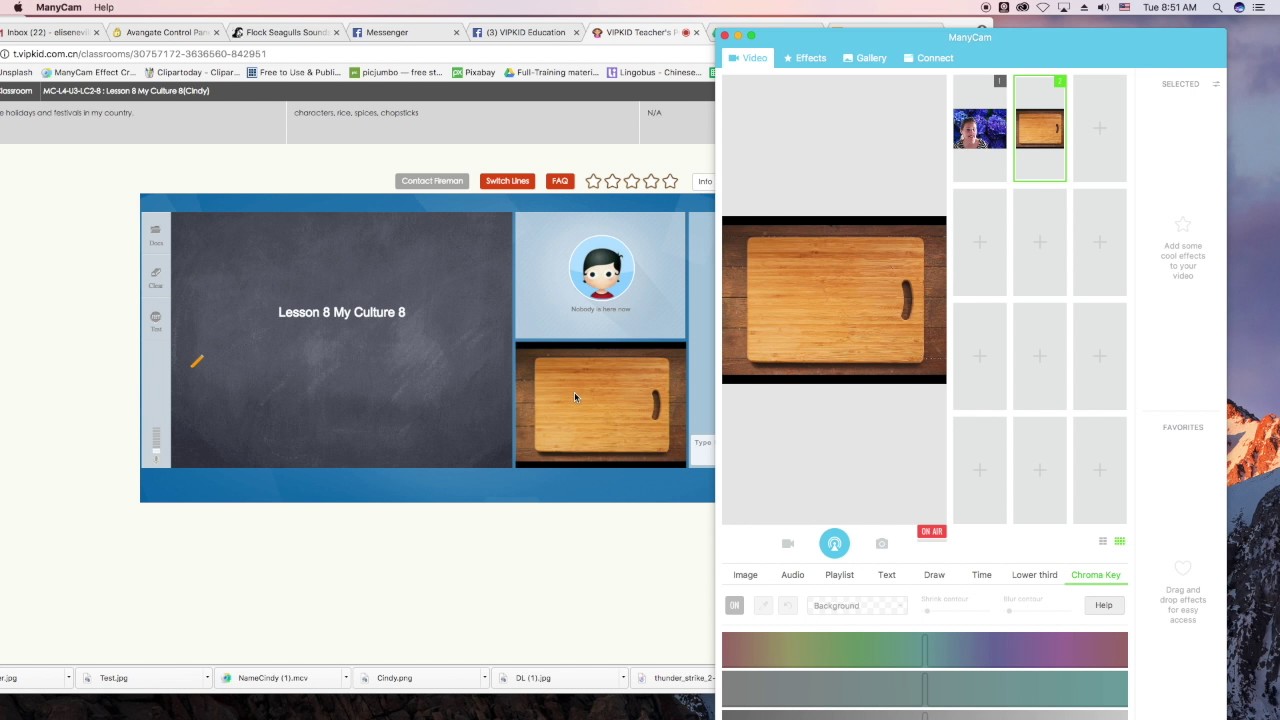Click the red FAQ button
The width and height of the screenshot is (1280, 720).
pyautogui.click(x=559, y=181)
